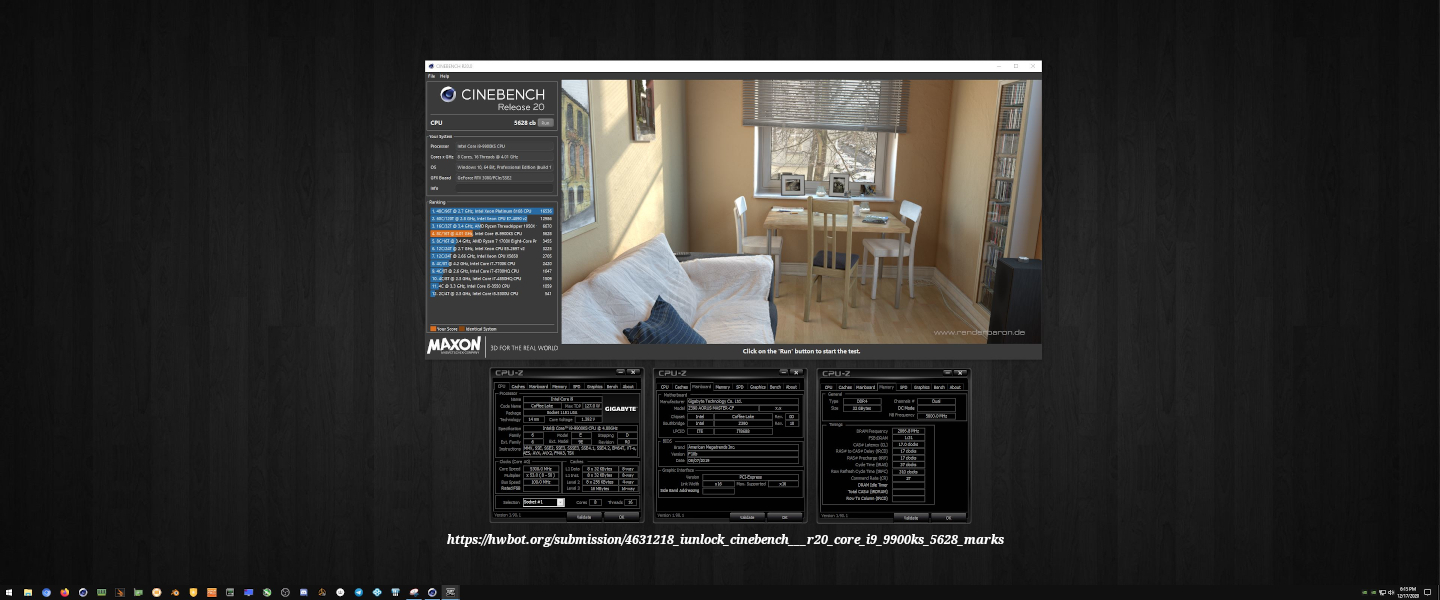The width and height of the screenshot is (1440, 600).
Task: Click OK in right CPU-Z window
Action: [948, 518]
